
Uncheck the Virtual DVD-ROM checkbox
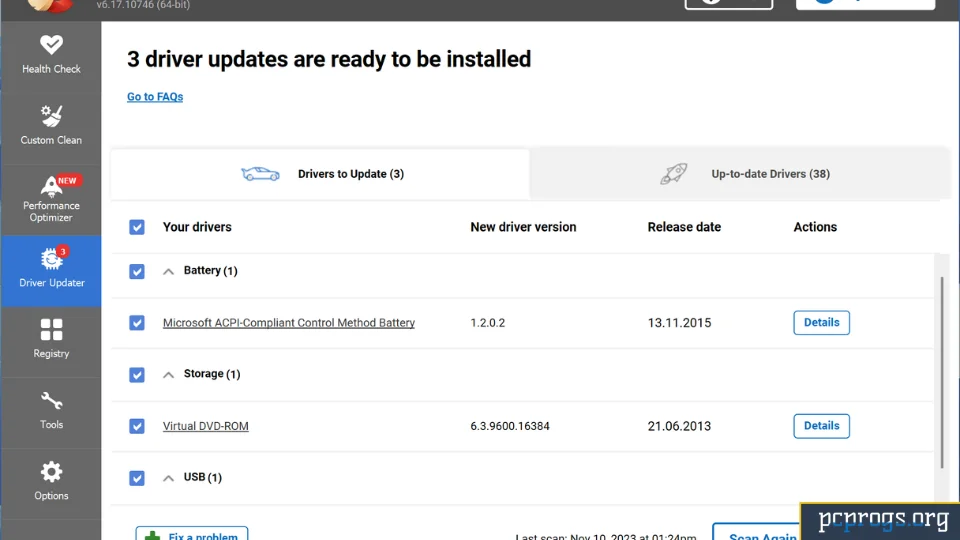click(137, 426)
